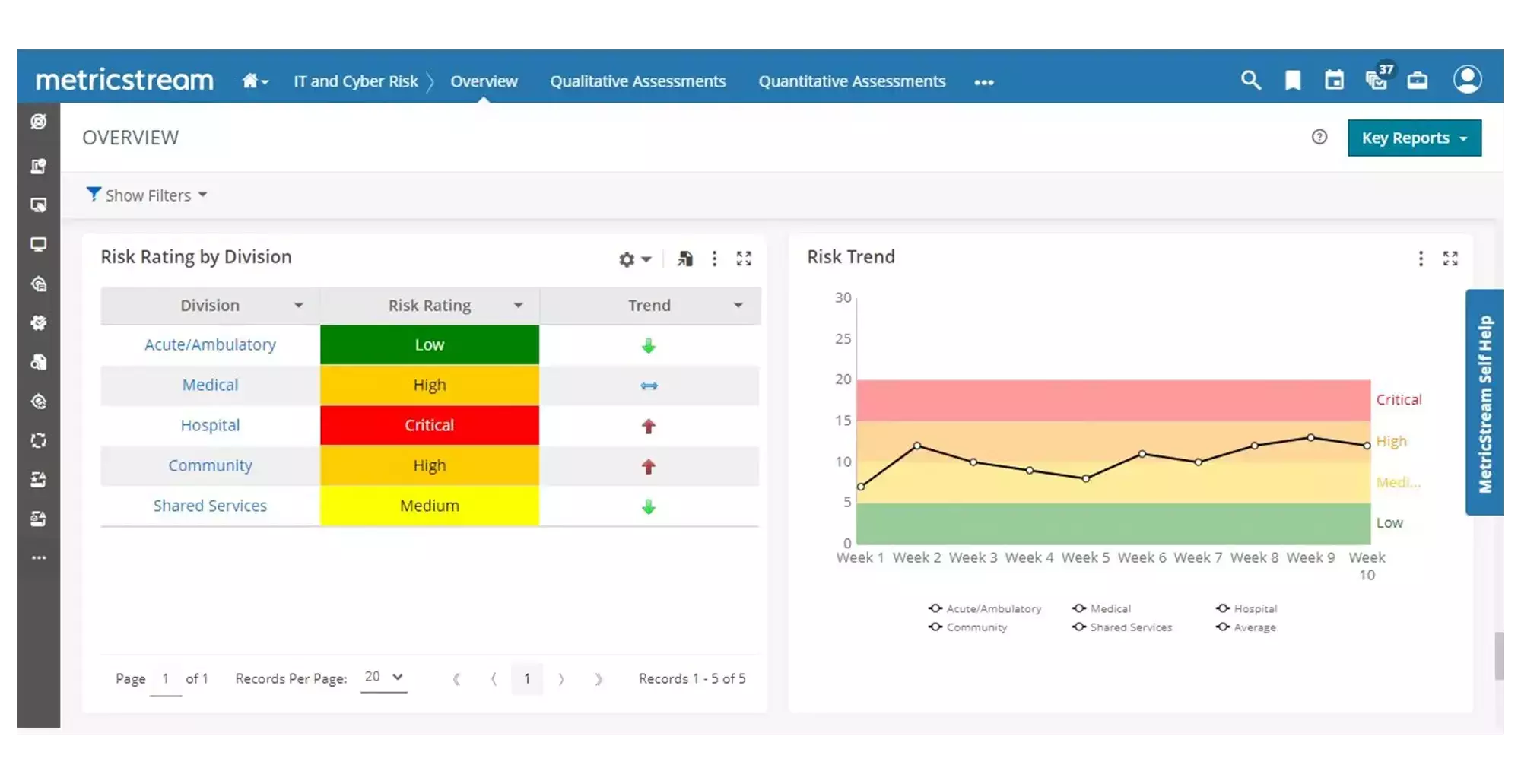Image resolution: width=1521 pixels, height=784 pixels.
Task: Open the user profile avatar
Action: pos(1467,79)
